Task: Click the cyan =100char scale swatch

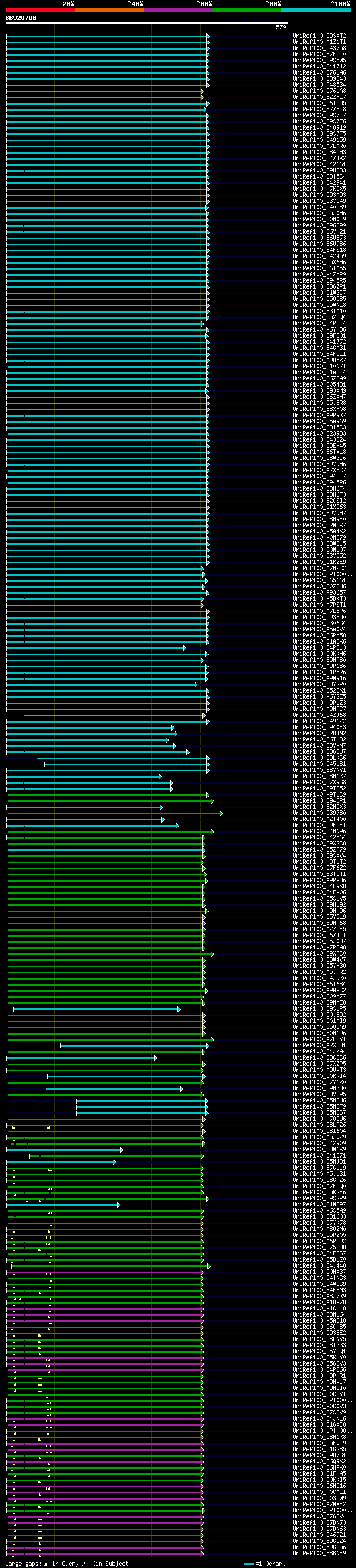Action: pyautogui.click(x=249, y=1564)
